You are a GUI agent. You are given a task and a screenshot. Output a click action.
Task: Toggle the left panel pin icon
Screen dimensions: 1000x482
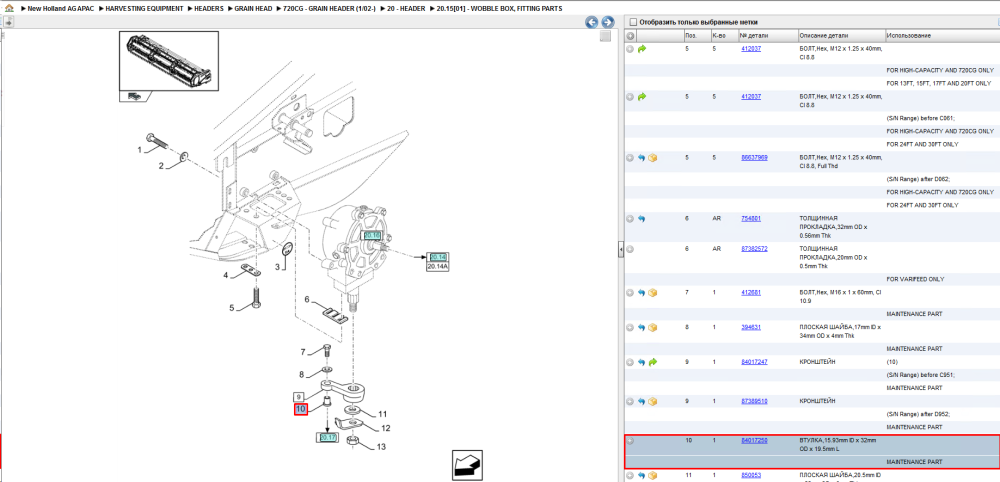pyautogui.click(x=8, y=22)
